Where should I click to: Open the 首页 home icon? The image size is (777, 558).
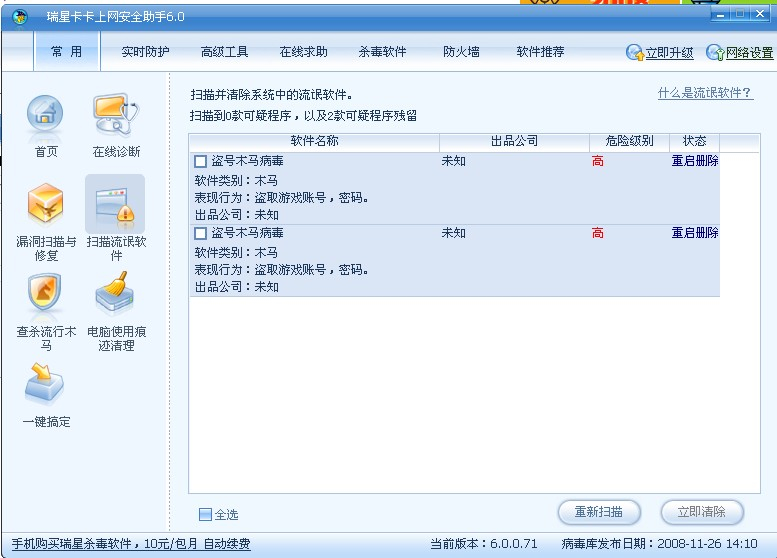45,116
